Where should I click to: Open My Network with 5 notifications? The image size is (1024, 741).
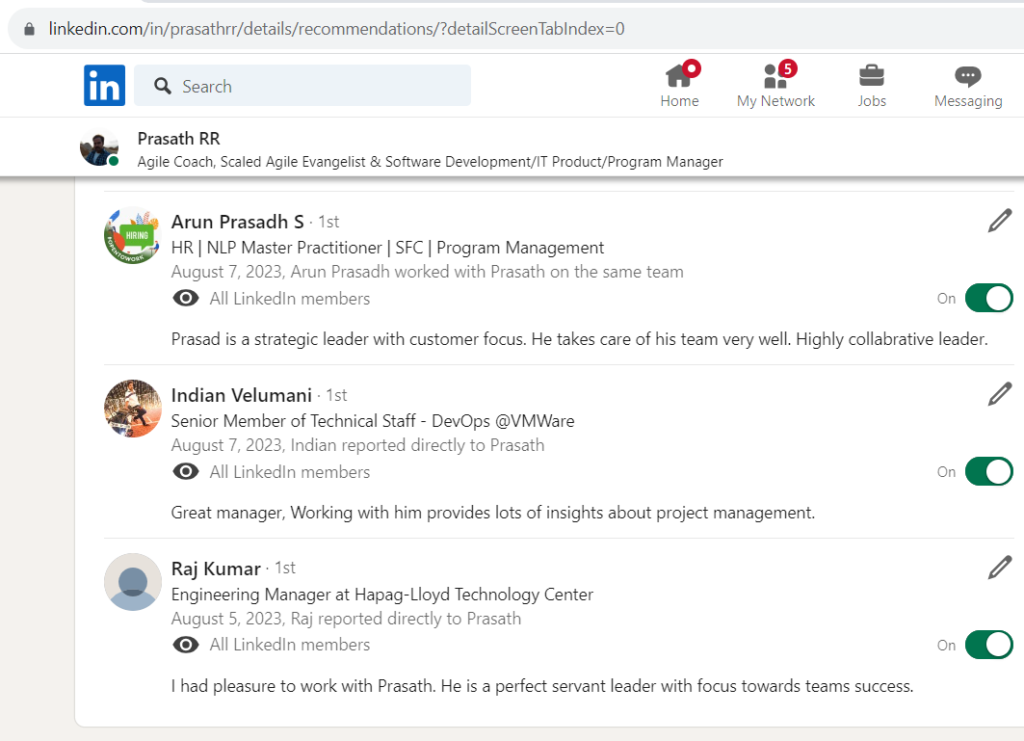click(x=776, y=85)
